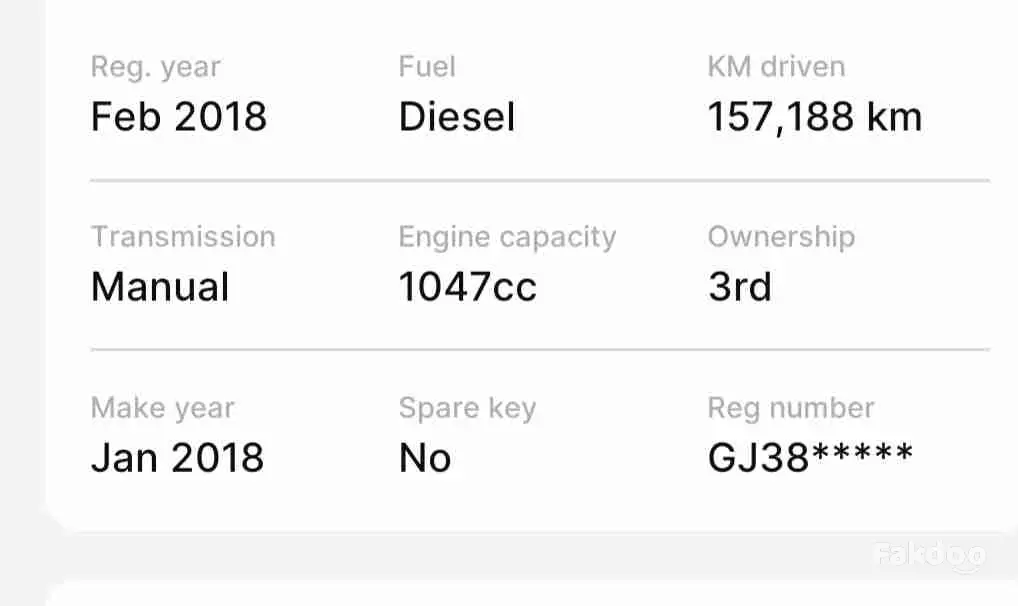Viewport: 1018px width, 606px height.
Task: Select the 3rd ownership value
Action: (x=739, y=286)
